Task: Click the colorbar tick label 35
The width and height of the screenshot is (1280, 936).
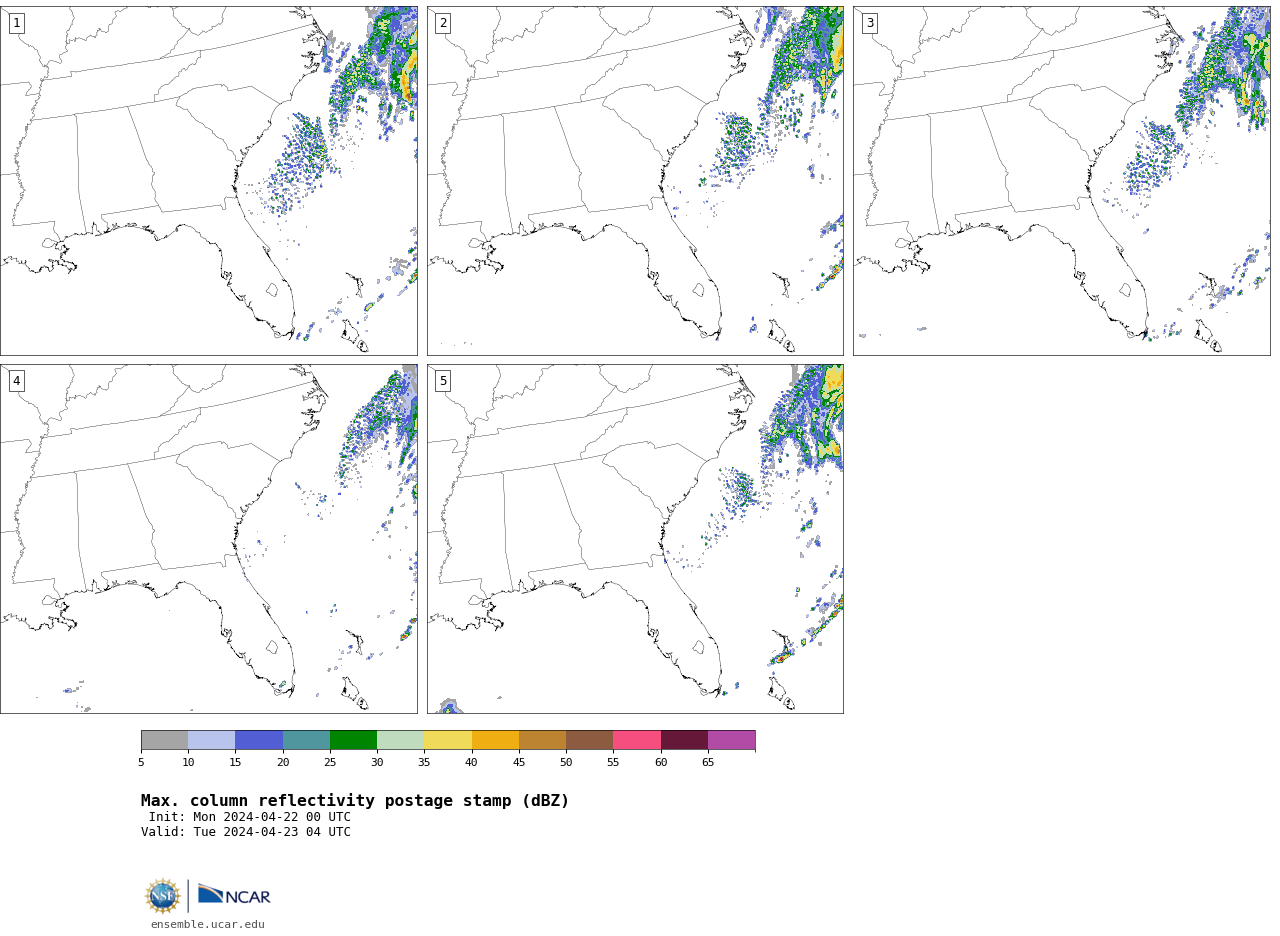Action: pos(424,763)
